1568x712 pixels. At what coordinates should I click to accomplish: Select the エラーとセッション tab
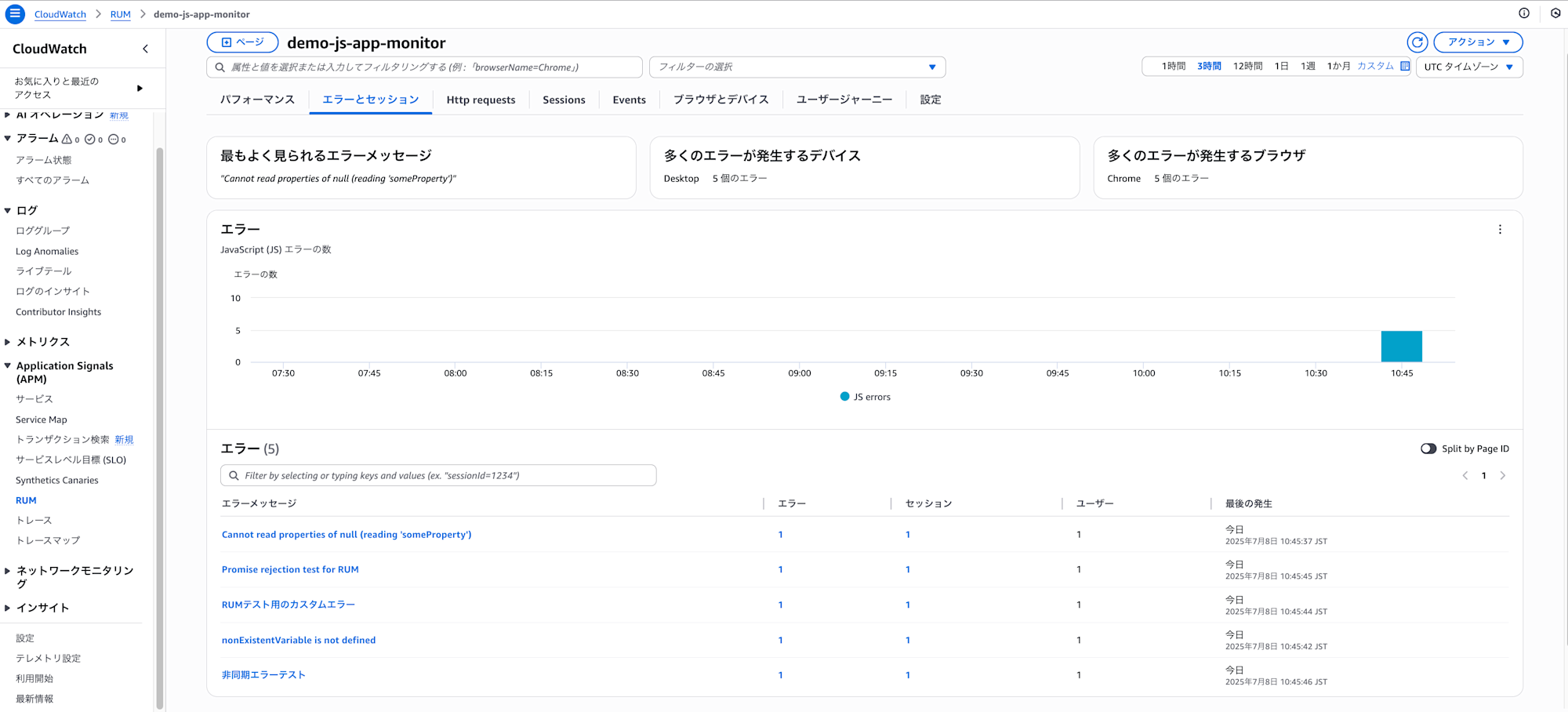371,100
